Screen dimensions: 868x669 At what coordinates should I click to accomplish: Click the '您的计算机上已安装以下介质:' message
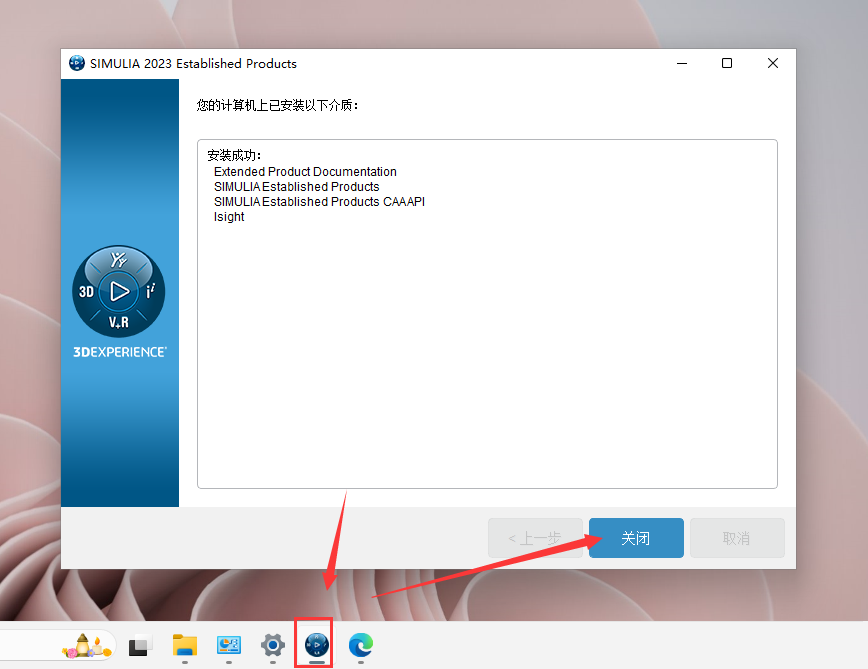click(278, 105)
